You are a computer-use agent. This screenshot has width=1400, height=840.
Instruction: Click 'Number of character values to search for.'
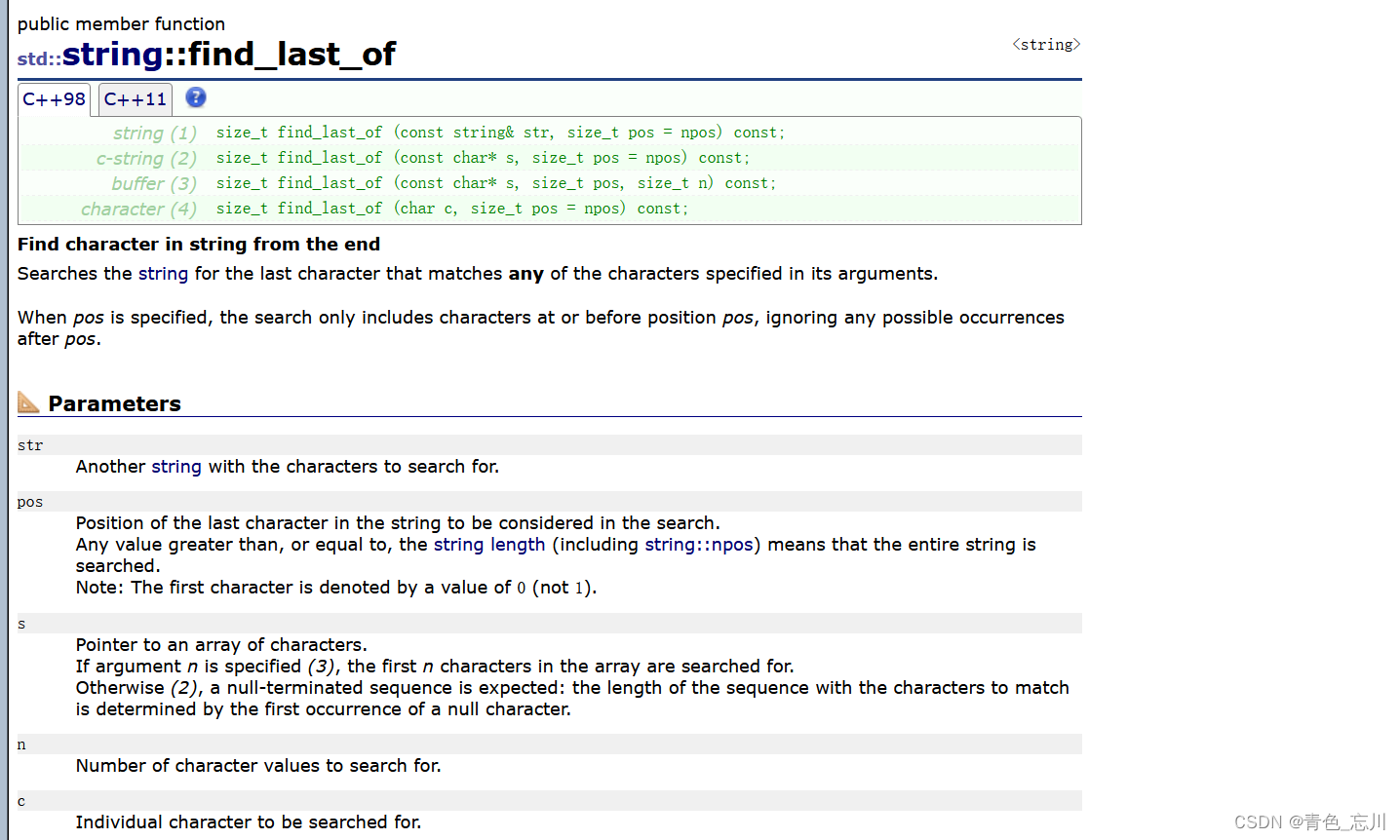coord(258,766)
